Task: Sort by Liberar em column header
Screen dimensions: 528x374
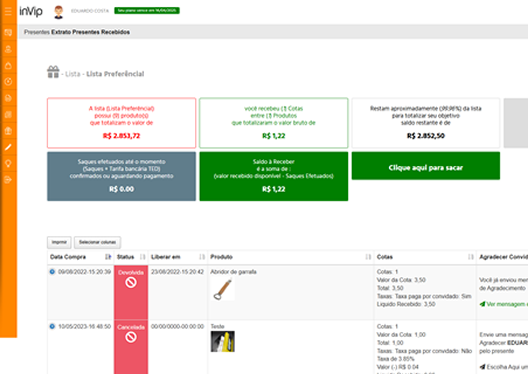Action: tap(178, 257)
